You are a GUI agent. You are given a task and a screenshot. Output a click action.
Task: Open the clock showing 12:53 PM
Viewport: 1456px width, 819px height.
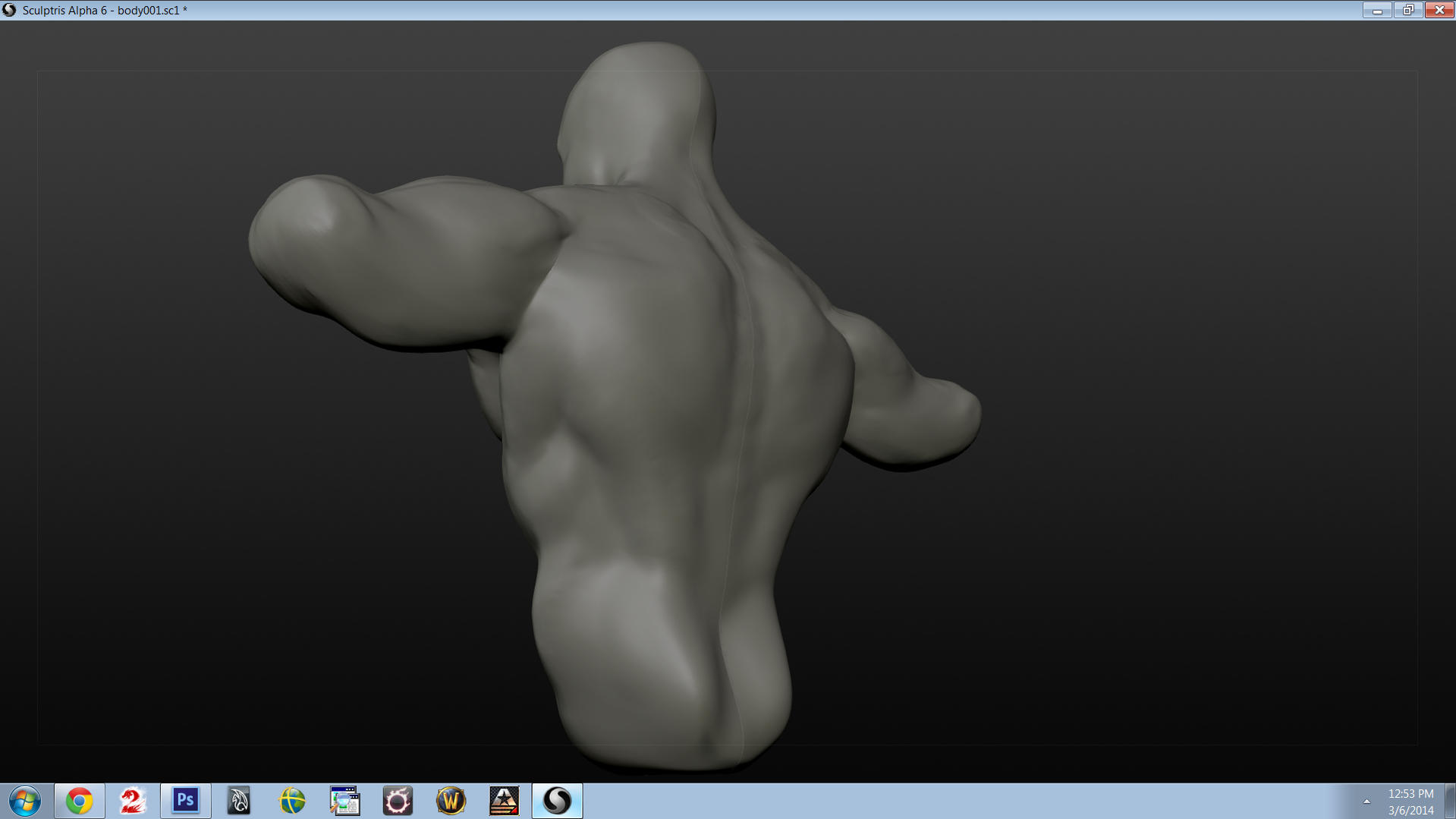tap(1410, 802)
